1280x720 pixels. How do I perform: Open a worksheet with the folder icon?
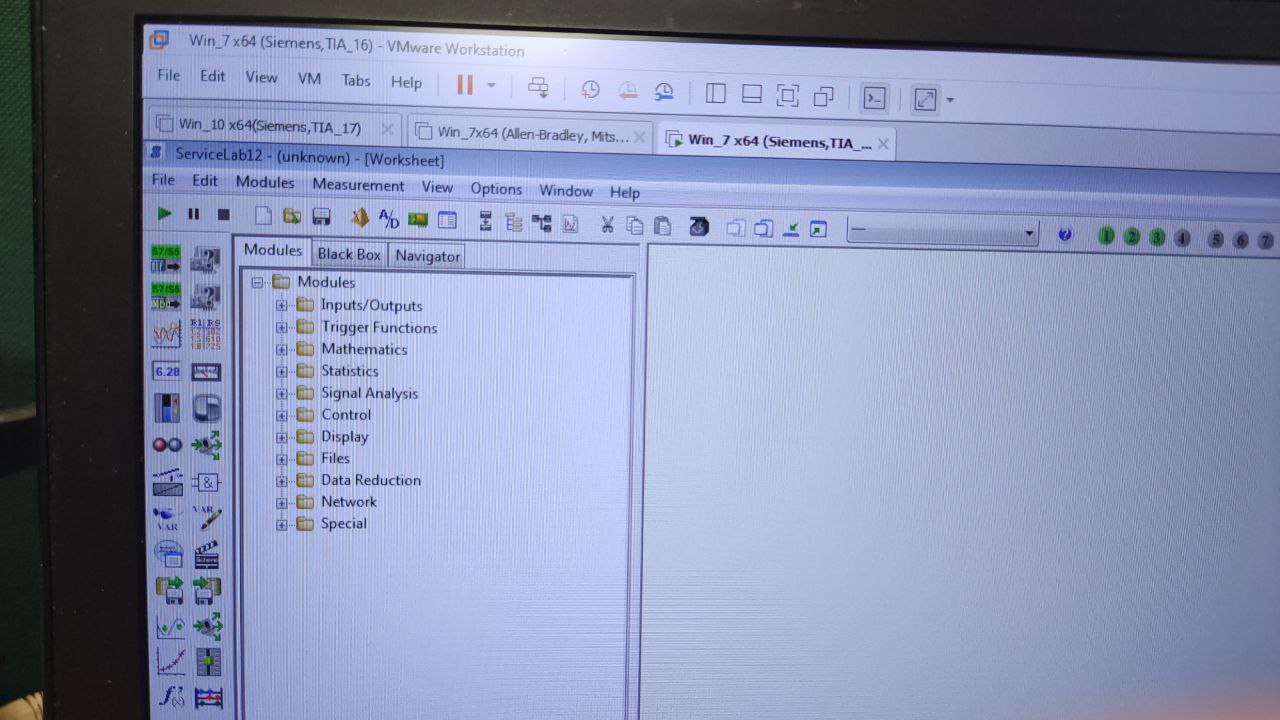291,216
